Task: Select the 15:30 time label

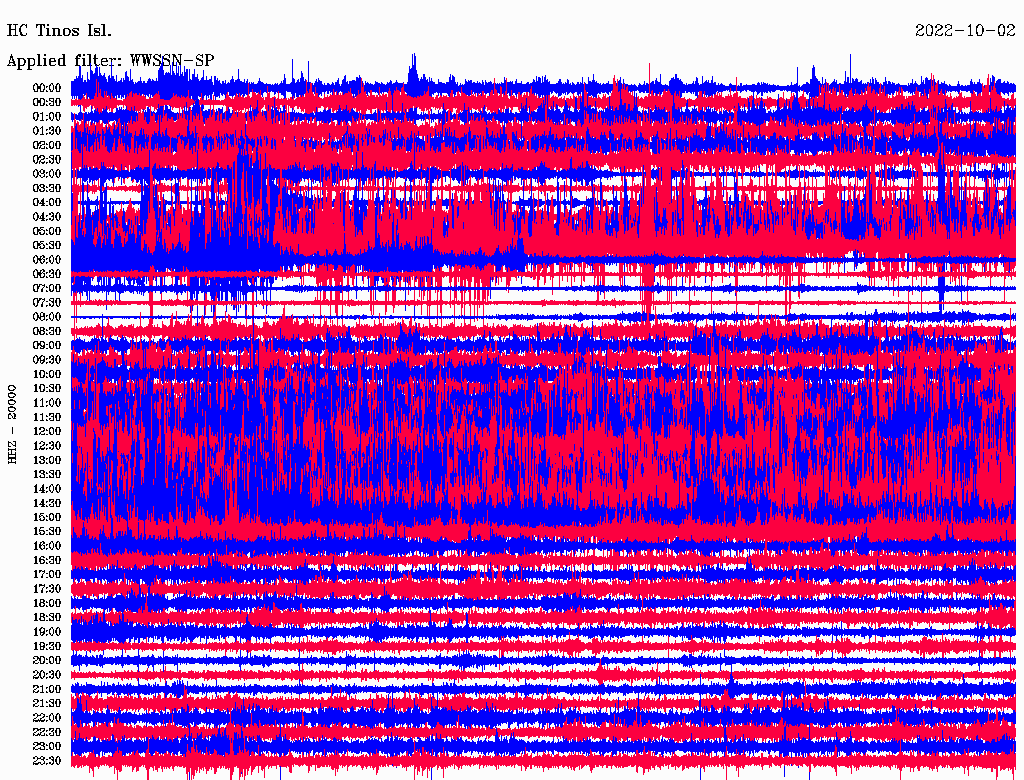Action: (47, 532)
